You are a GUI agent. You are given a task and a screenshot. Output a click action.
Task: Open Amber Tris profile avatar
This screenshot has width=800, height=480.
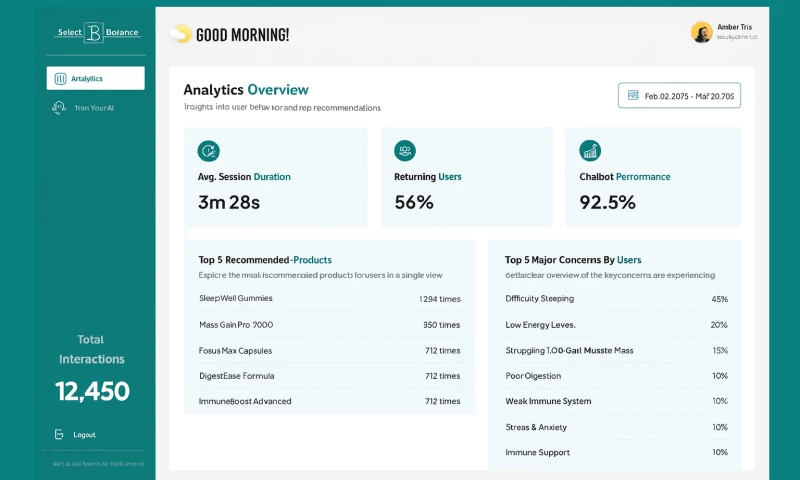pos(702,32)
